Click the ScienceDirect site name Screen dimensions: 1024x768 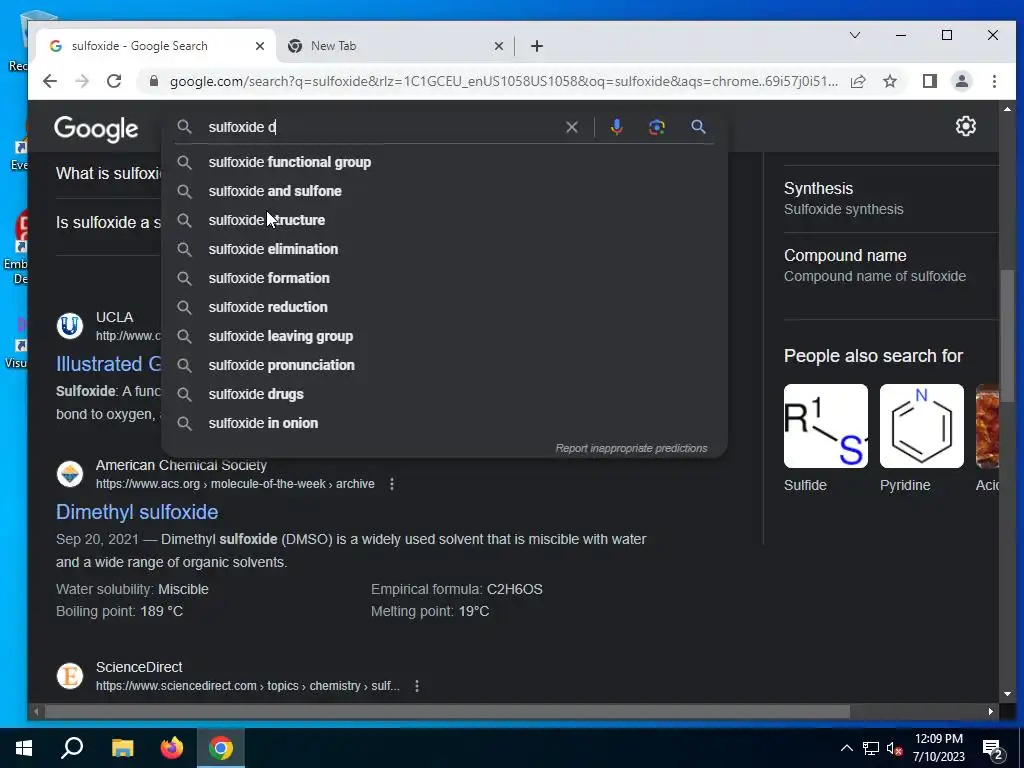tap(139, 667)
